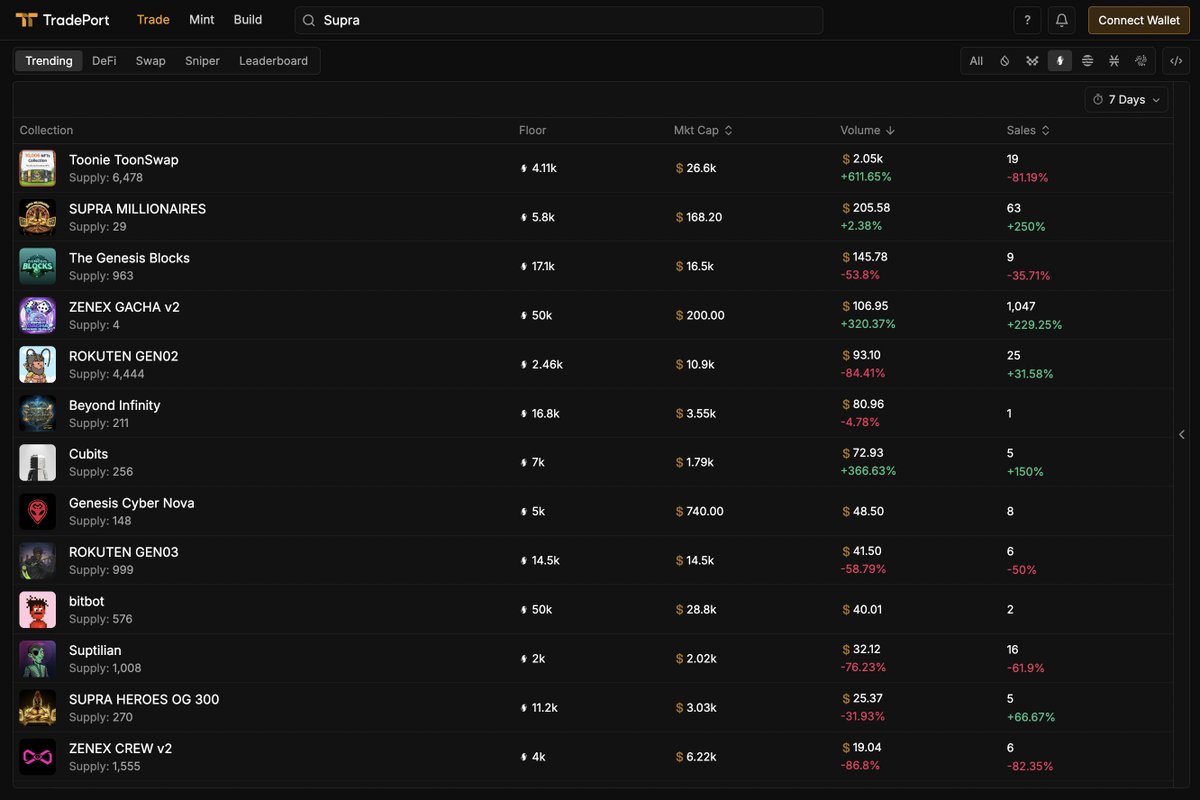This screenshot has height=800, width=1200.
Task: Switch to the Swap tab
Action: coord(151,61)
